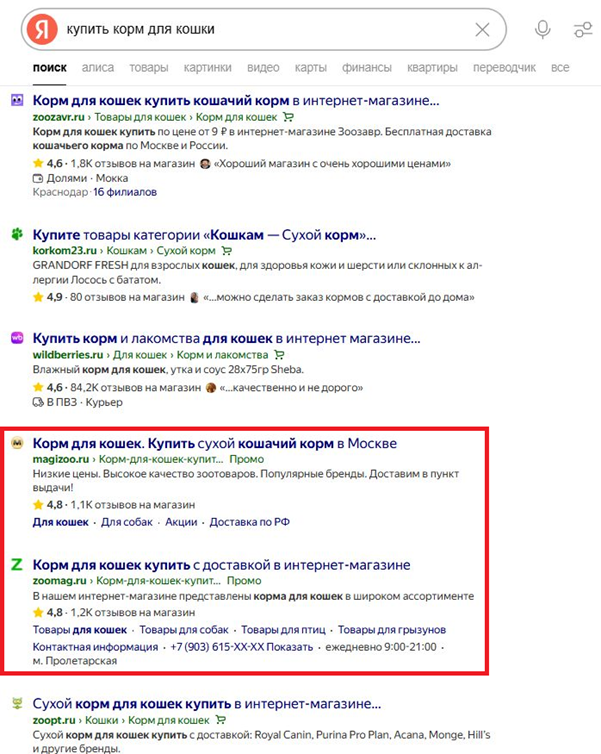601x754 pixels.
Task: Switch to the товары tab
Action: pyautogui.click(x=149, y=68)
